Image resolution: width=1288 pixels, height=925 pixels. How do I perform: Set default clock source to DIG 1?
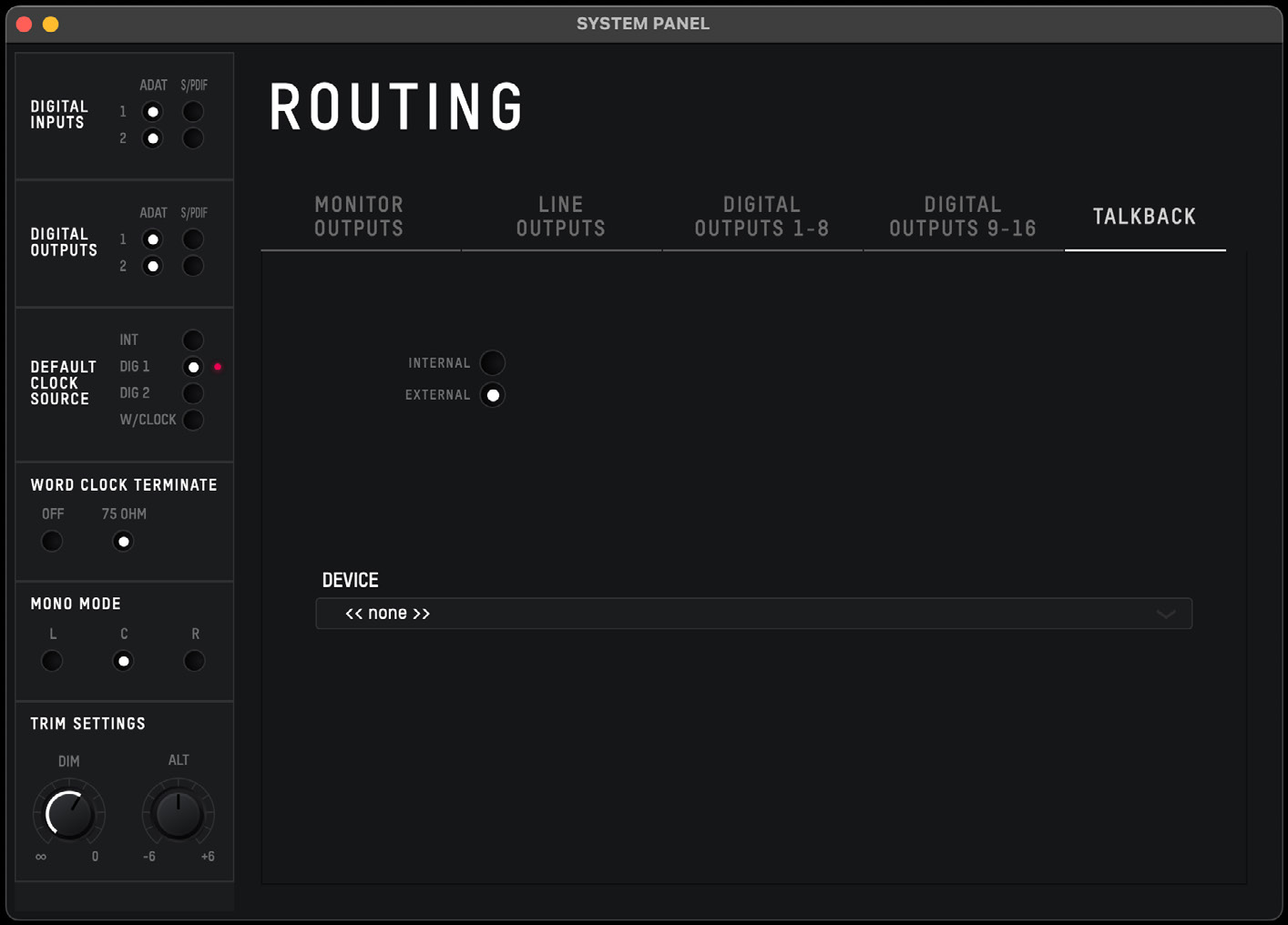pos(193,367)
